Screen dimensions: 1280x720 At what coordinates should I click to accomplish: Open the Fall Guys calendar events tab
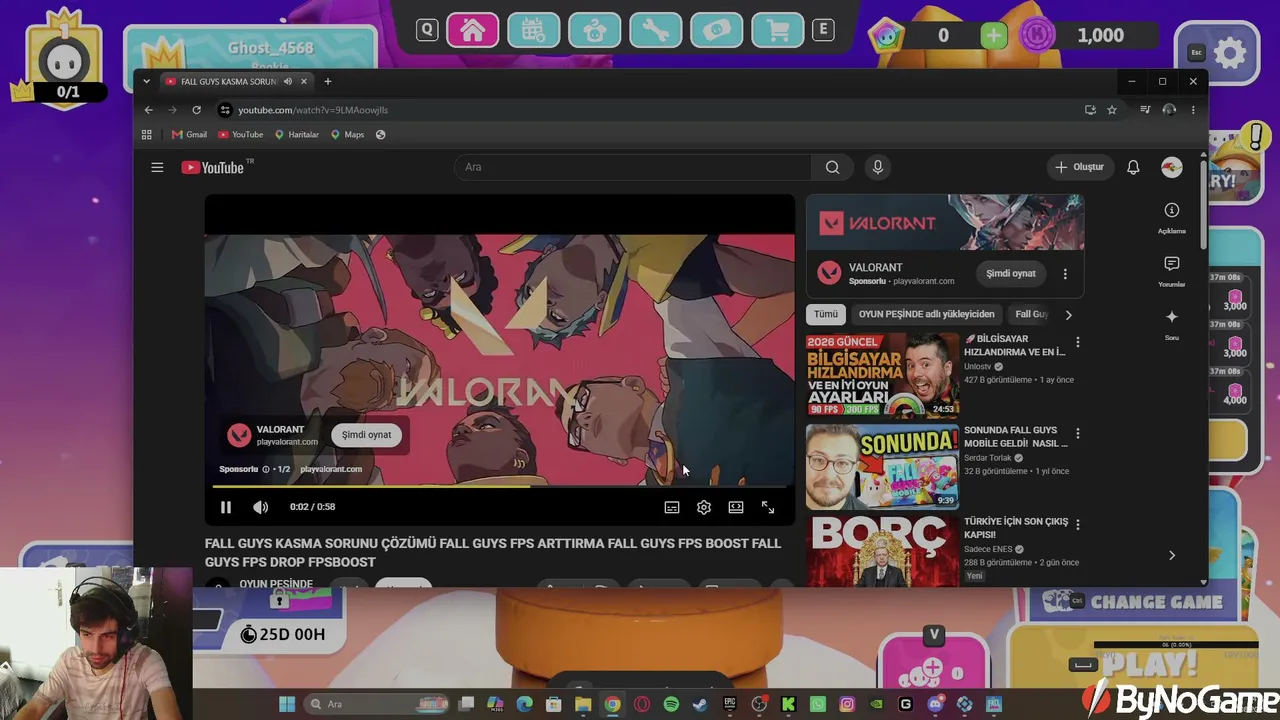click(x=533, y=30)
